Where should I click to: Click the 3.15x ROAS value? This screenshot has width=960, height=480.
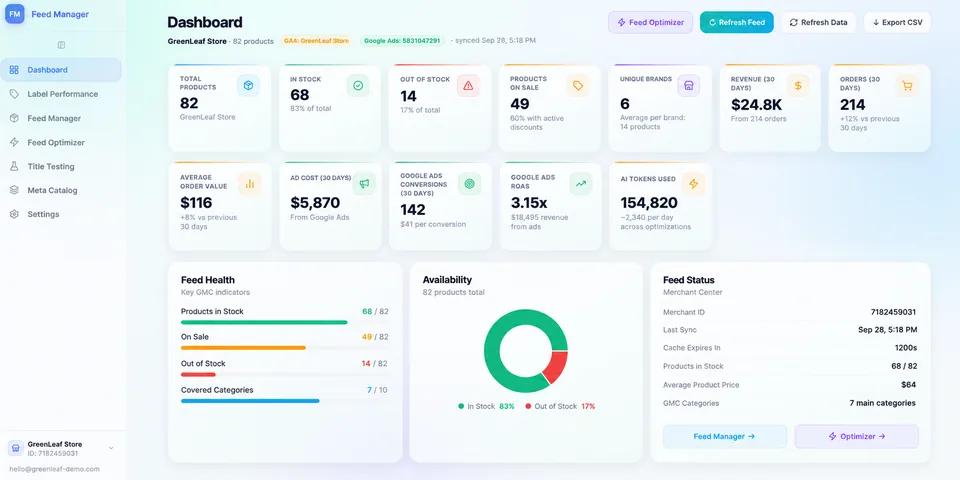click(529, 203)
